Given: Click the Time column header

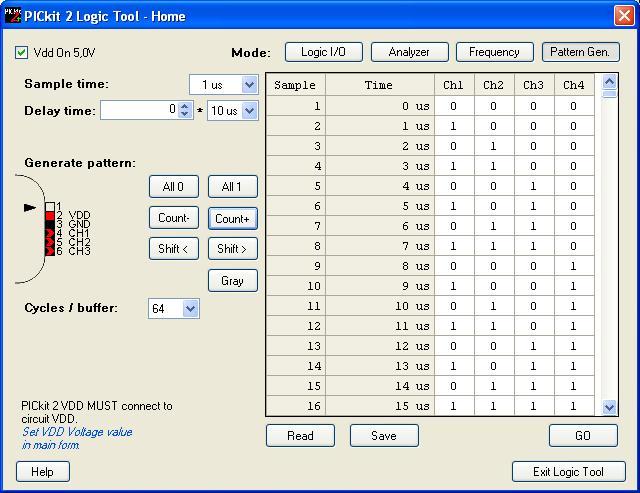Looking at the screenshot, I should [x=380, y=85].
